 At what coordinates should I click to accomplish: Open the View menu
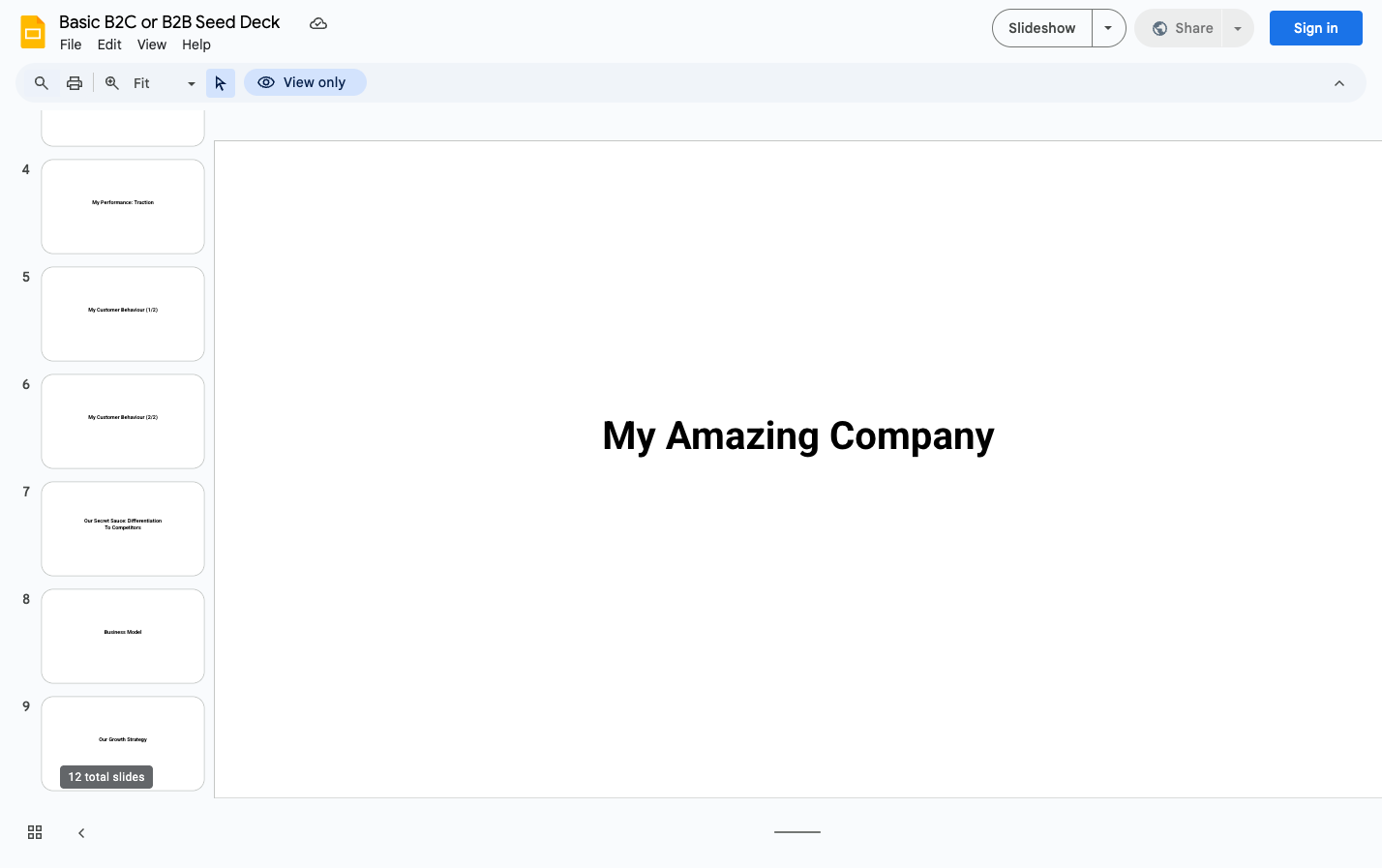coord(151,45)
